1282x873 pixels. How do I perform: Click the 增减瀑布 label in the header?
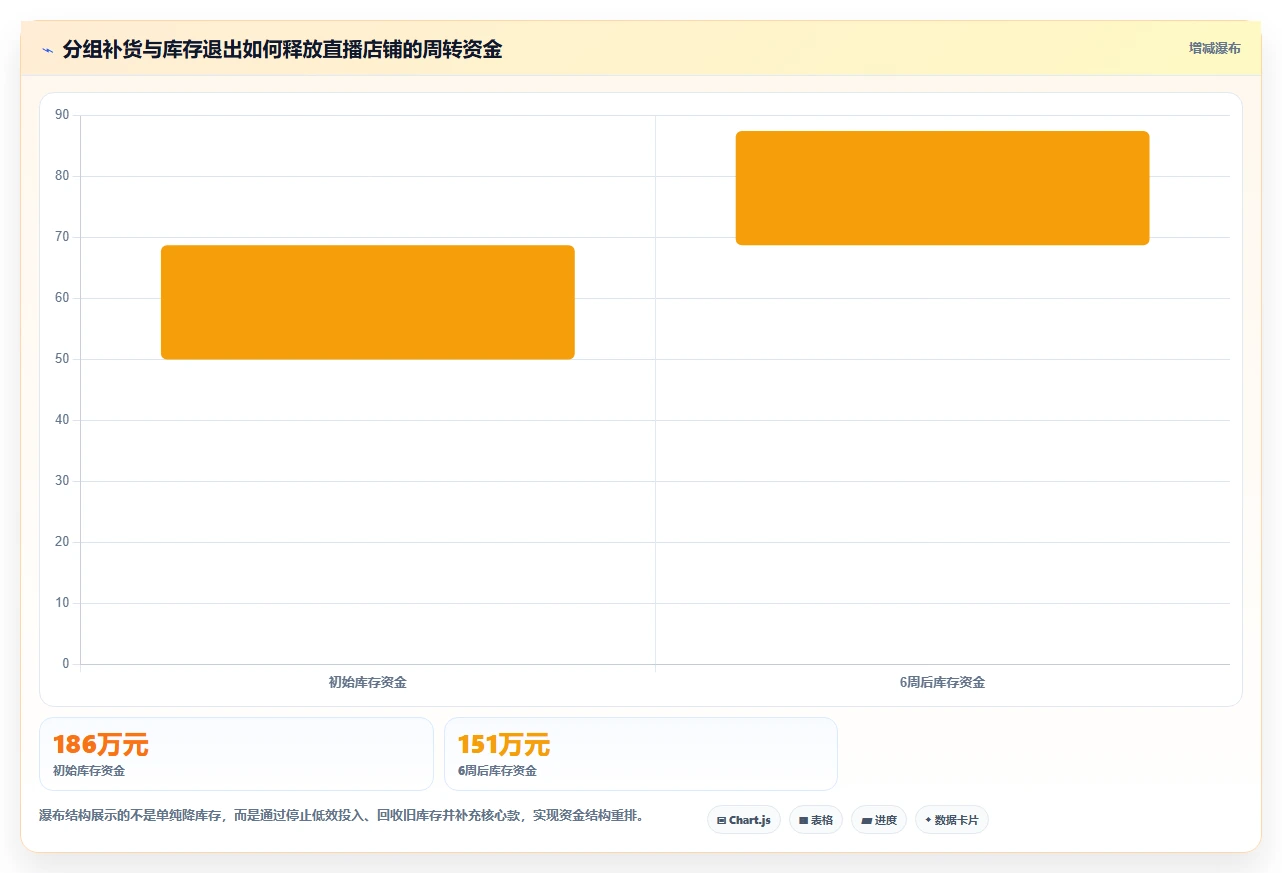coord(1214,48)
